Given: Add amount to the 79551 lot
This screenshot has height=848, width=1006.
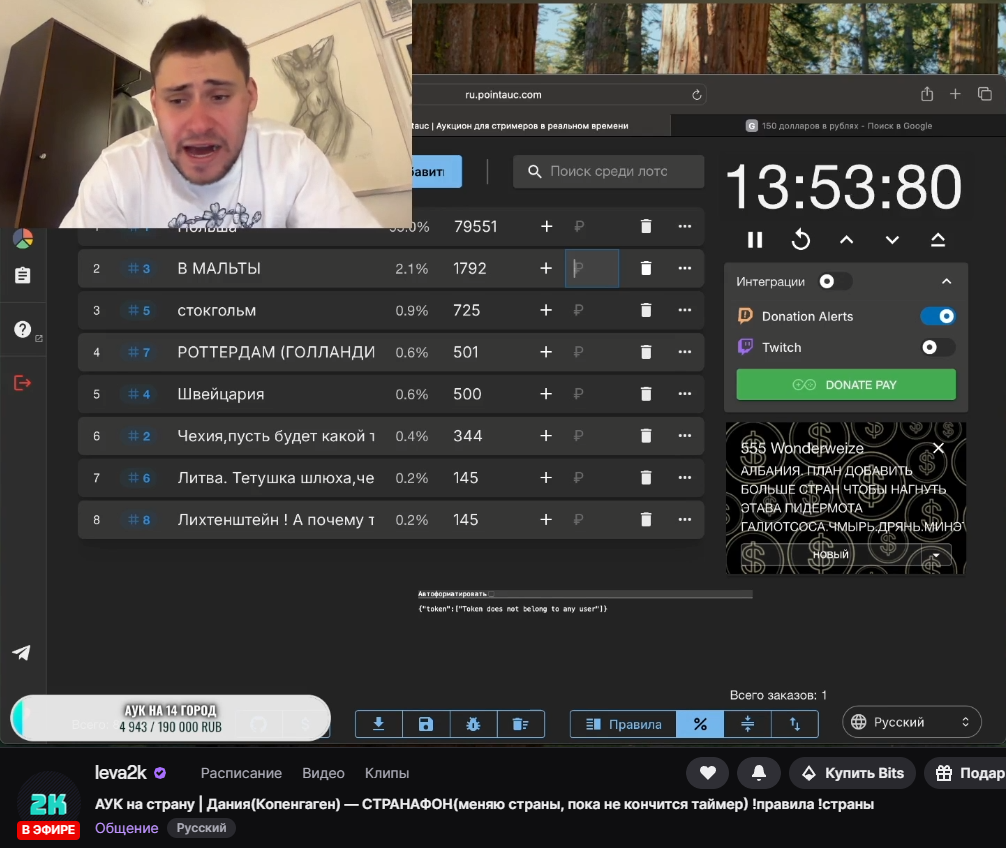Looking at the screenshot, I should [546, 226].
